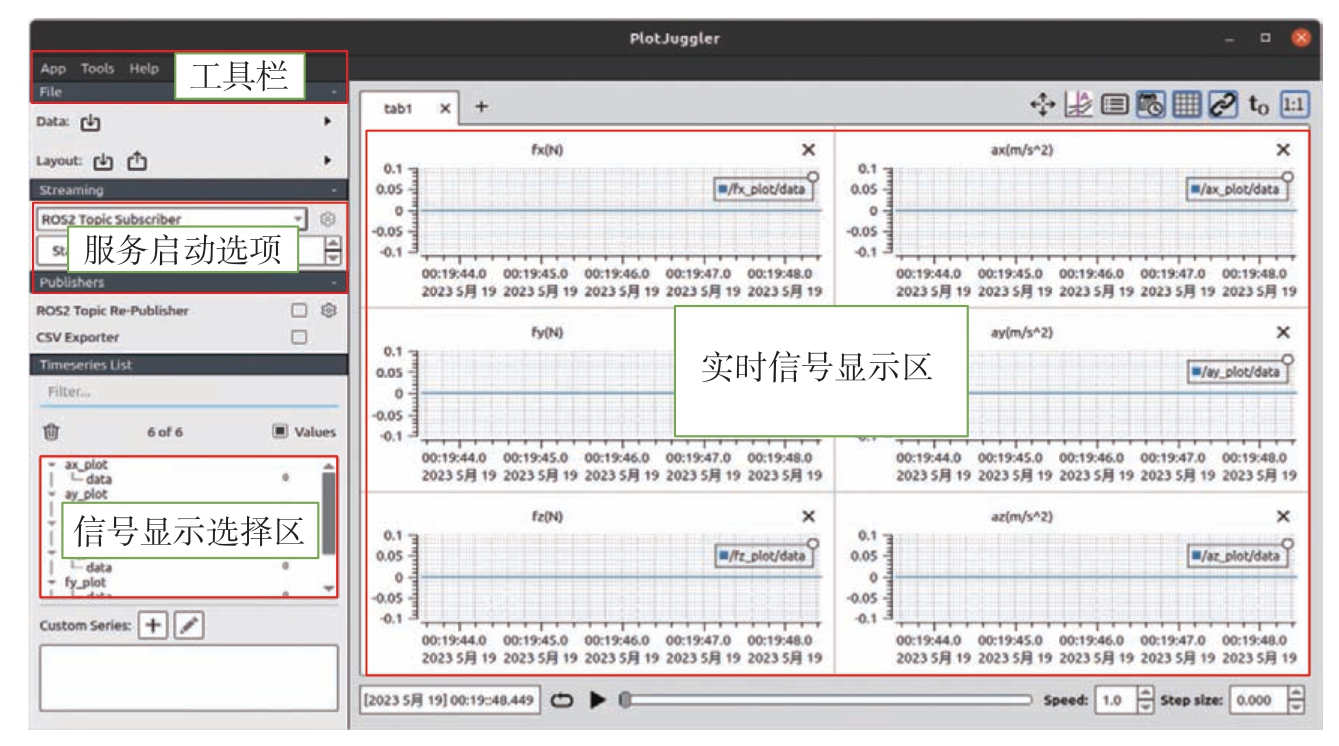Toggle the Values checkbox
The height and width of the screenshot is (746, 1339).
click(280, 432)
